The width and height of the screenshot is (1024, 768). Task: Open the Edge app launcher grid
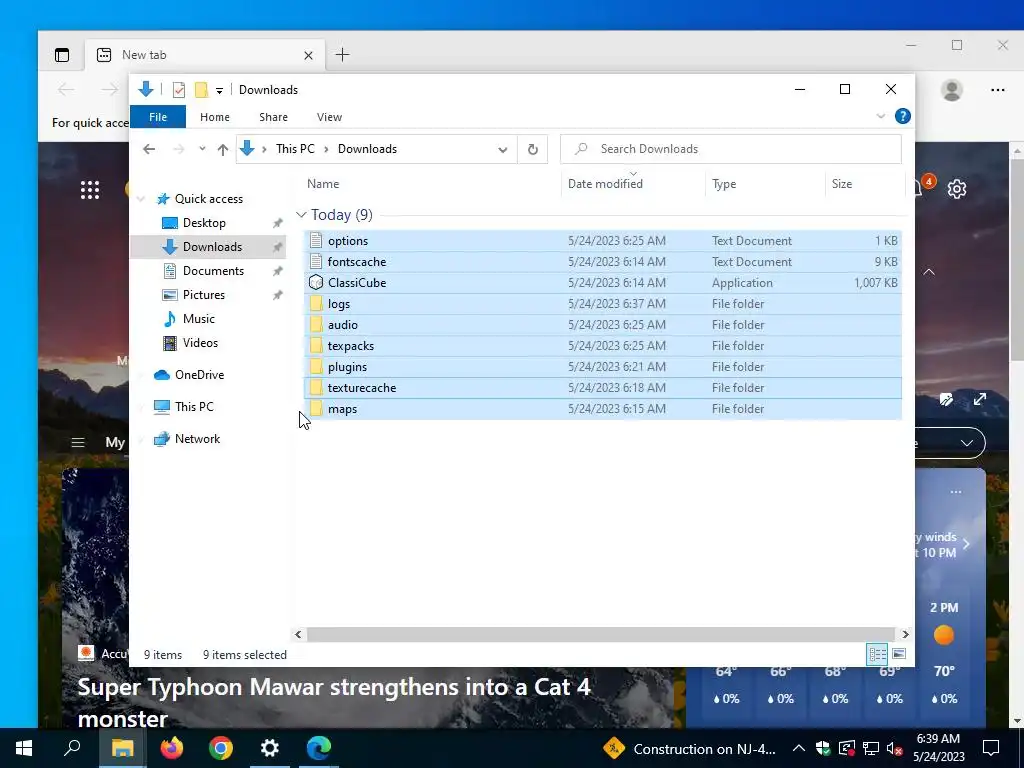coord(90,190)
